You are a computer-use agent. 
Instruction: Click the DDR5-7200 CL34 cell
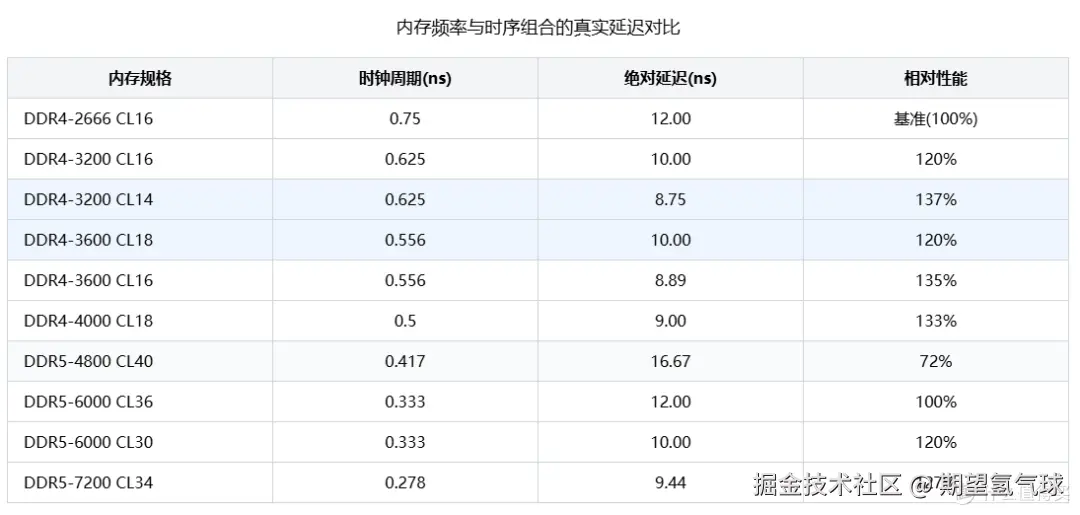(88, 483)
